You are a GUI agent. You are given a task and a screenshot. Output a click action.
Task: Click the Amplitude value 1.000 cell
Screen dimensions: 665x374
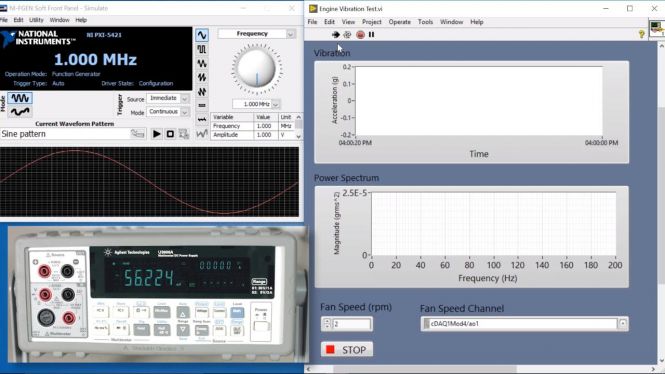tap(265, 135)
